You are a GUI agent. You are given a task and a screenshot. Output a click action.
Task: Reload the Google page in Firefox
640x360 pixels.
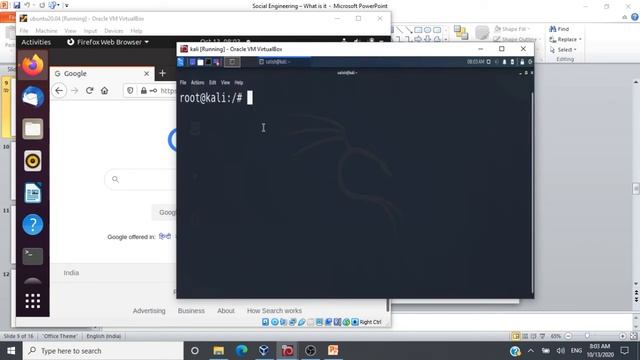tap(89, 91)
